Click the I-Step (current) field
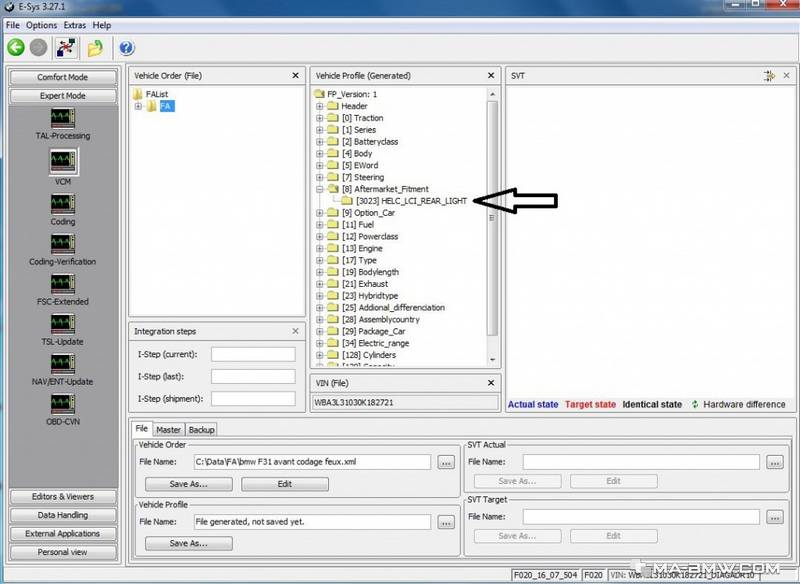 pyautogui.click(x=253, y=354)
